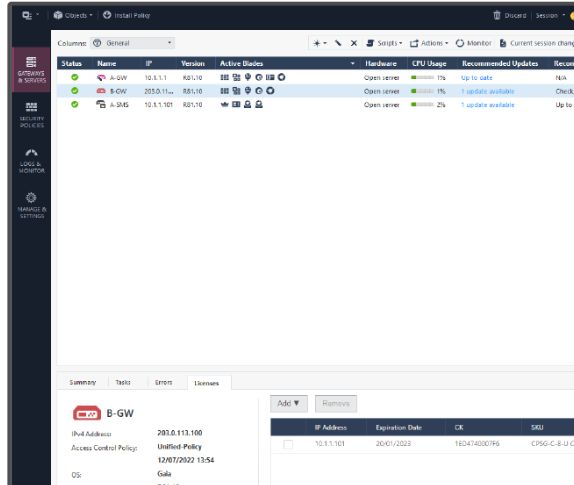Viewport: 574px width, 485px height.
Task: Click the Hardware column header
Action: [381, 63]
